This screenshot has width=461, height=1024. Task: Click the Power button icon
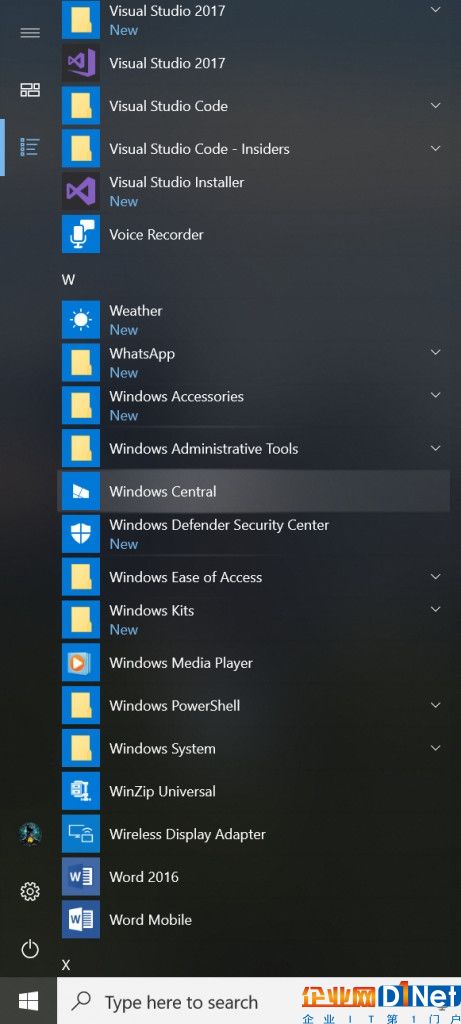click(x=30, y=948)
